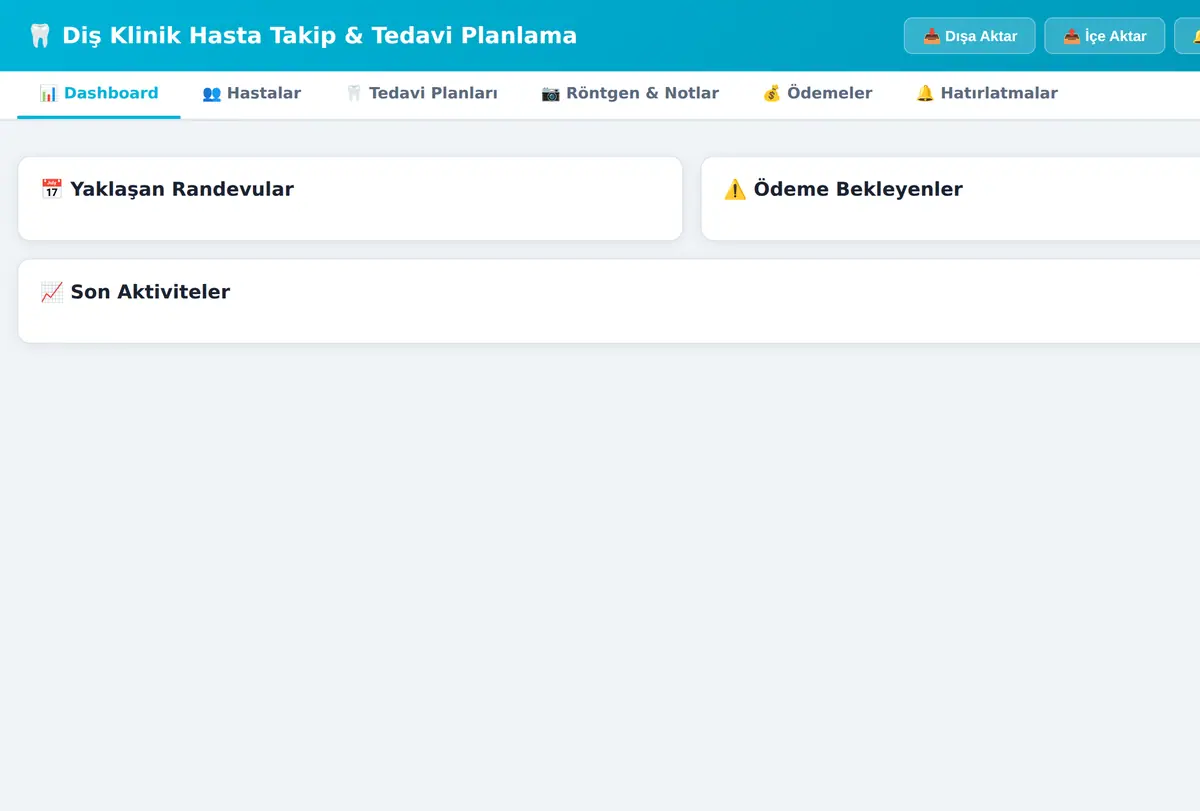View the Hatırlatmalar tab
This screenshot has width=1200, height=811.
pos(986,93)
